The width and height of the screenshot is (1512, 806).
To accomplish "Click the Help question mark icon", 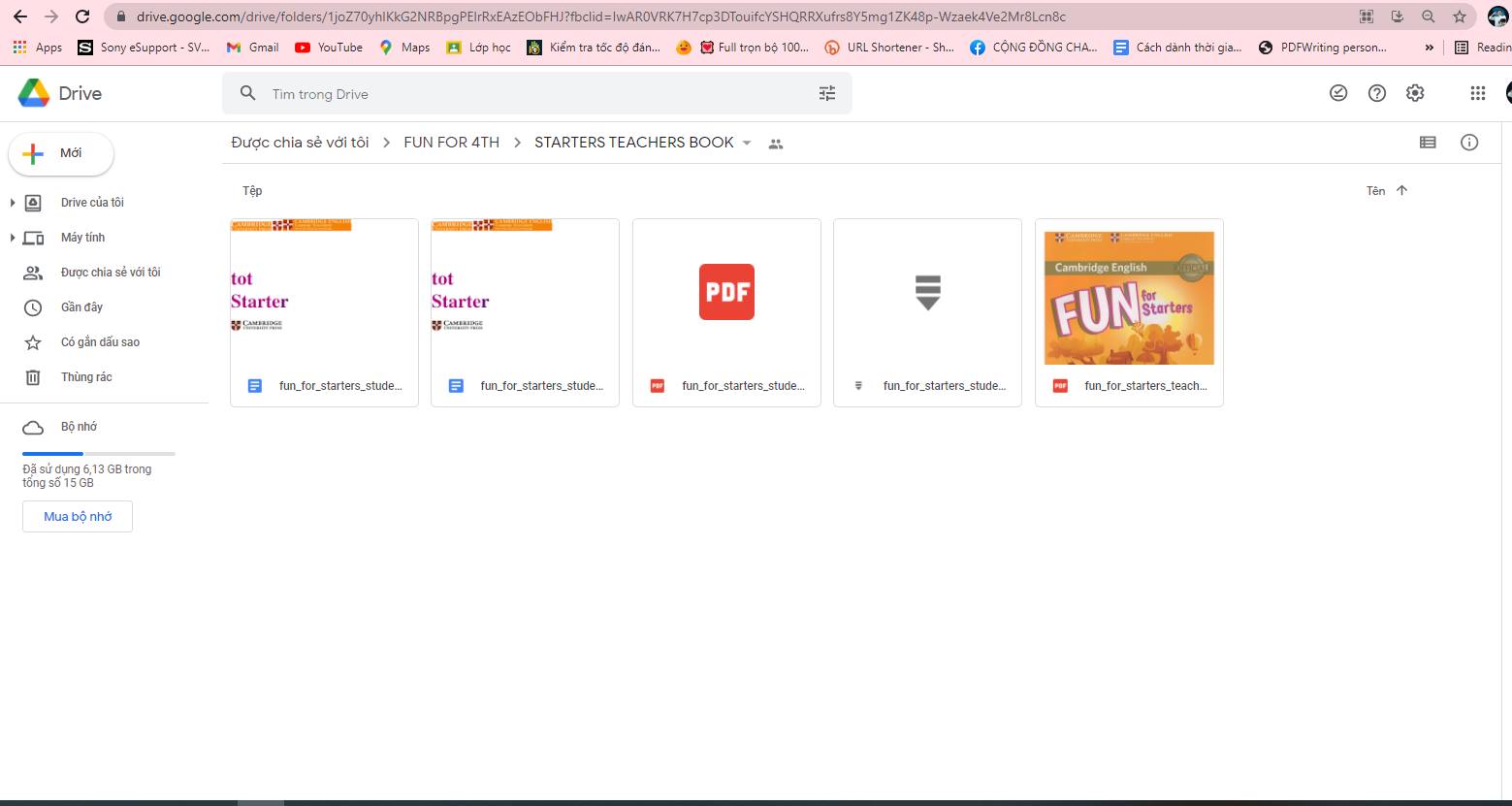I will pos(1376,93).
